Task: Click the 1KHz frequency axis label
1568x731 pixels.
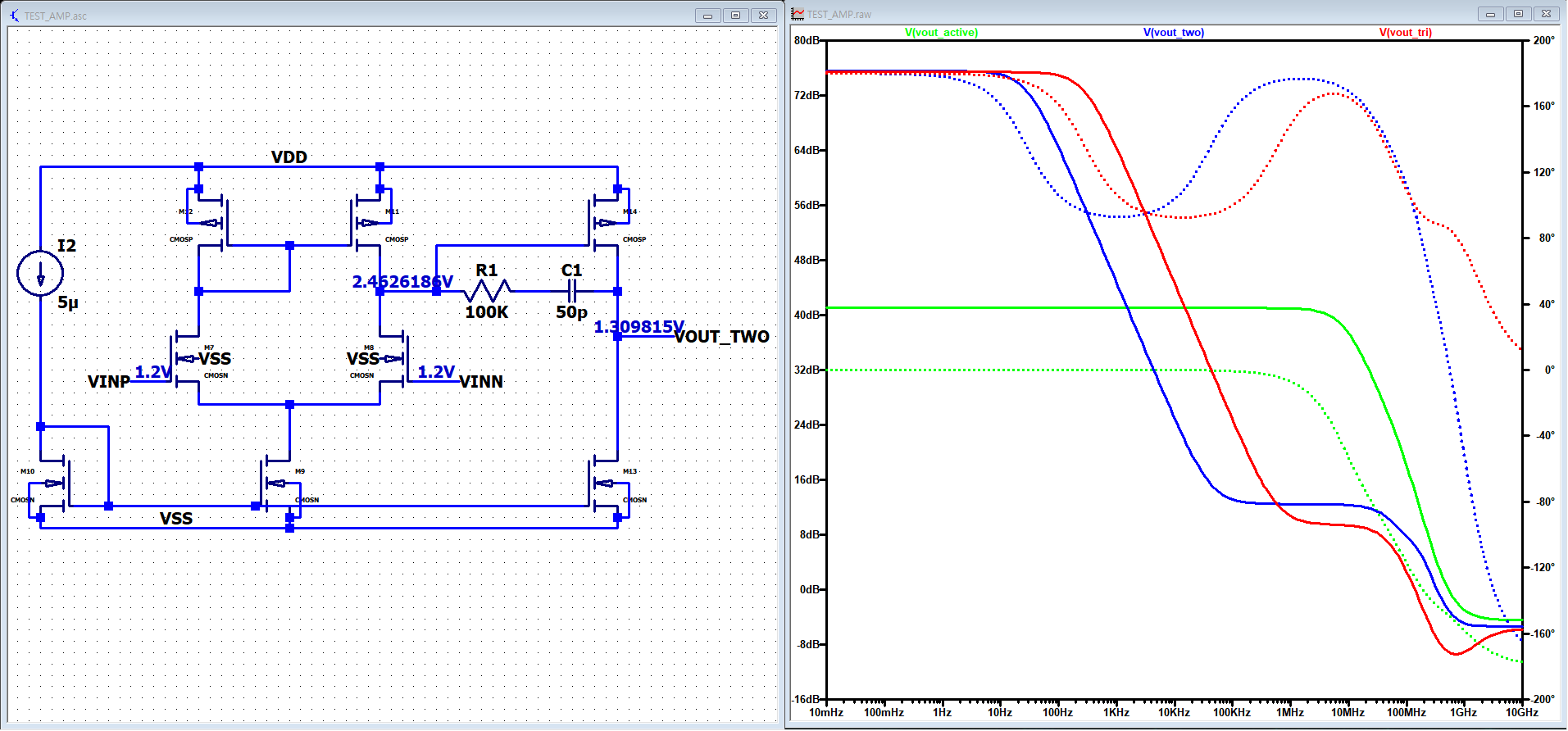Action: click(x=1116, y=712)
